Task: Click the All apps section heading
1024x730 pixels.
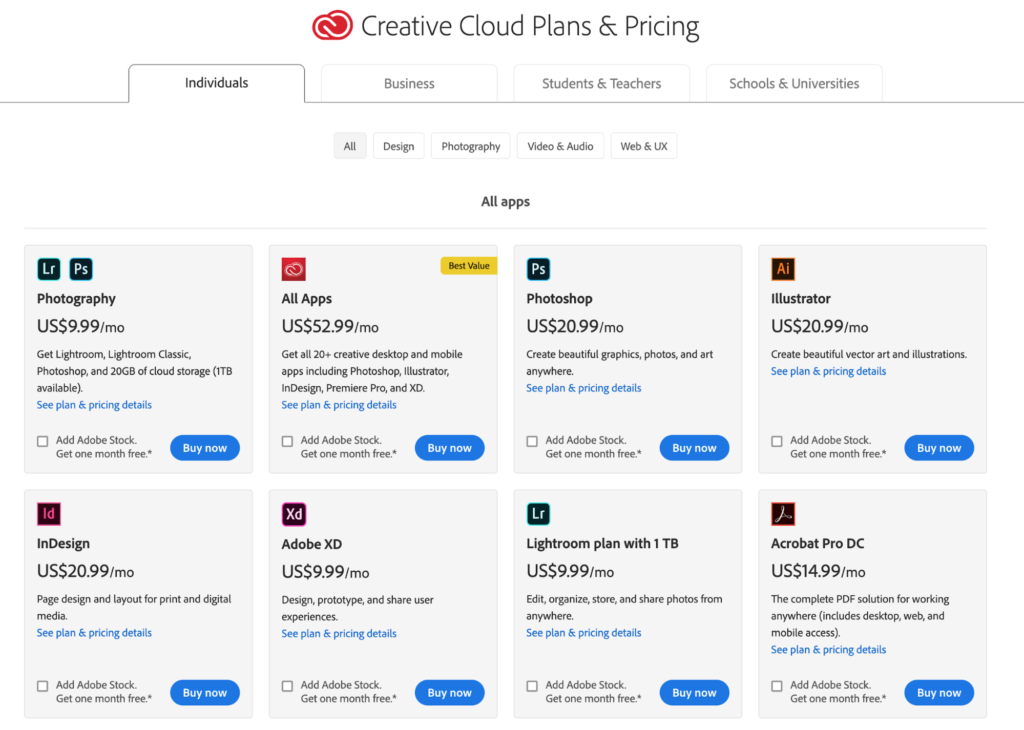Action: click(505, 202)
